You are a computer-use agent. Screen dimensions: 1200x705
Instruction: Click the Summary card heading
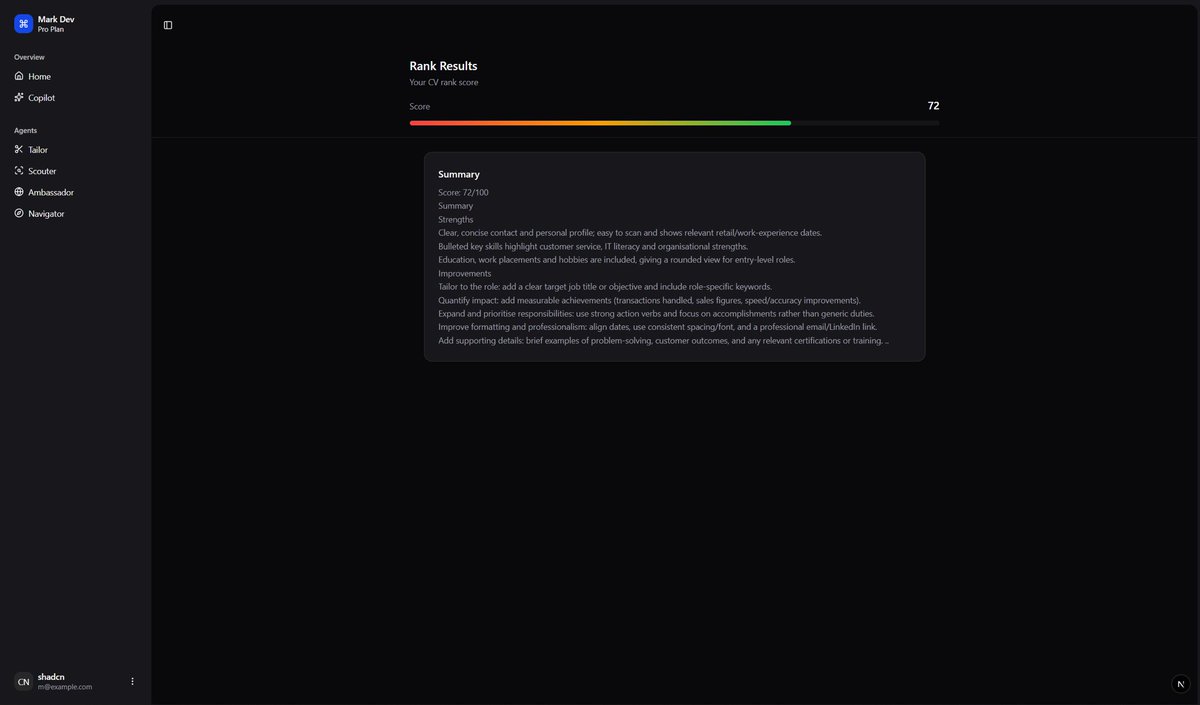pos(458,173)
